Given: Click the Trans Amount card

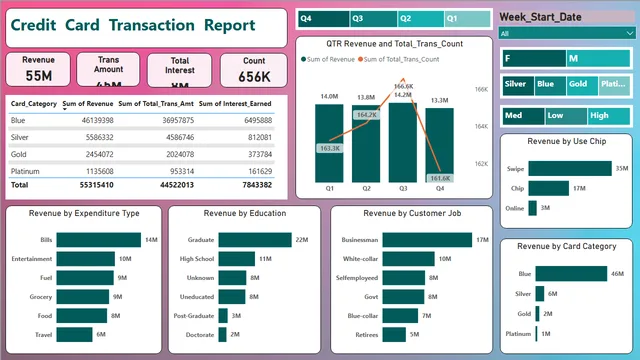Looking at the screenshot, I should coord(108,69).
